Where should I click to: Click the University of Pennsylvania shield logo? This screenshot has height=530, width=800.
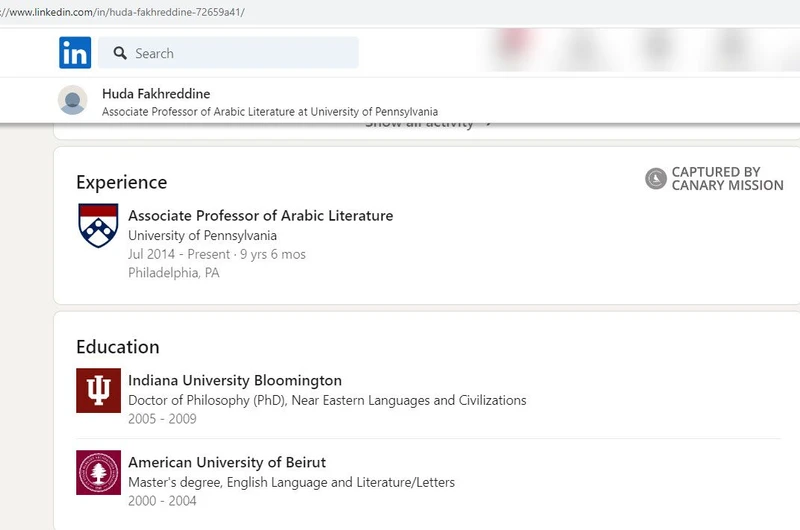(98, 225)
